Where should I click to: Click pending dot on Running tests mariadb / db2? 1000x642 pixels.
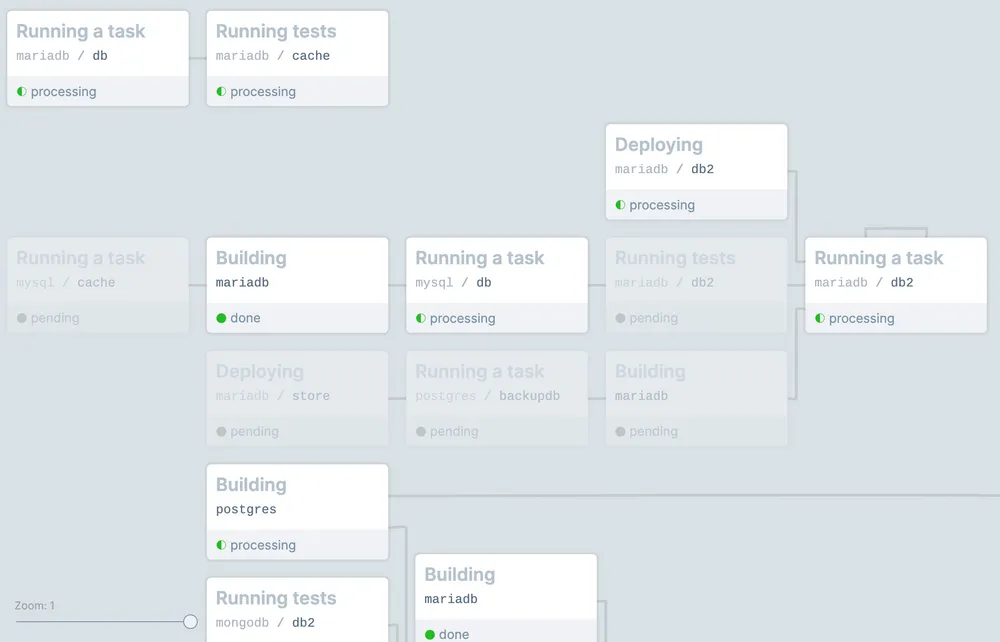(620, 318)
